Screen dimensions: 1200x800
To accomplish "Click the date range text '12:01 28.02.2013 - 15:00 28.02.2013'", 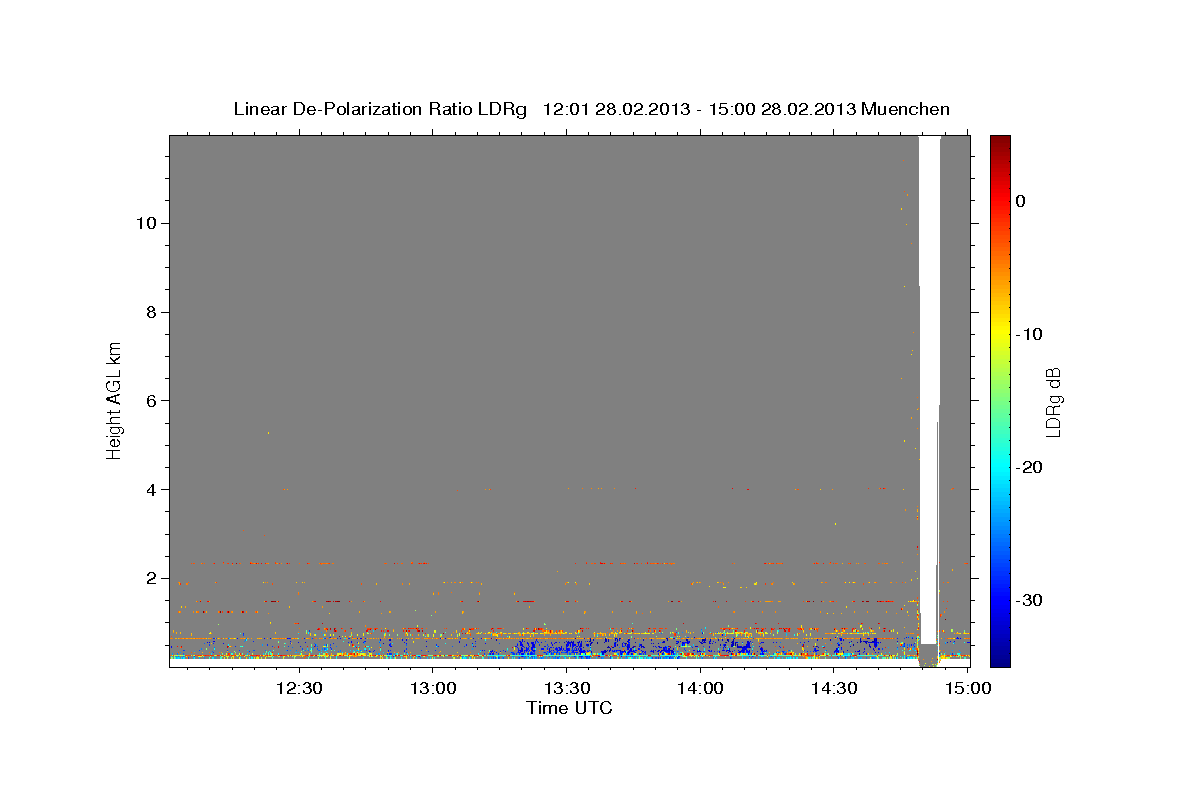I will click(699, 109).
